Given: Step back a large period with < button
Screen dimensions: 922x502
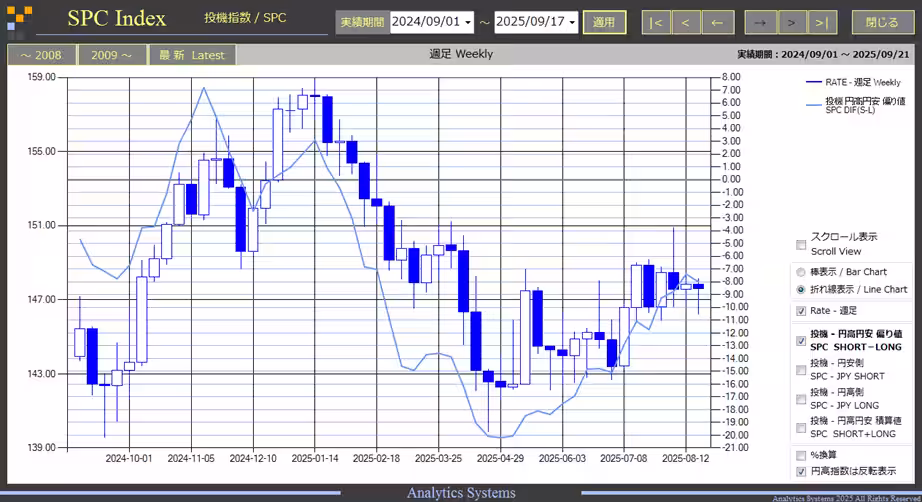Looking at the screenshot, I should click(x=686, y=22).
